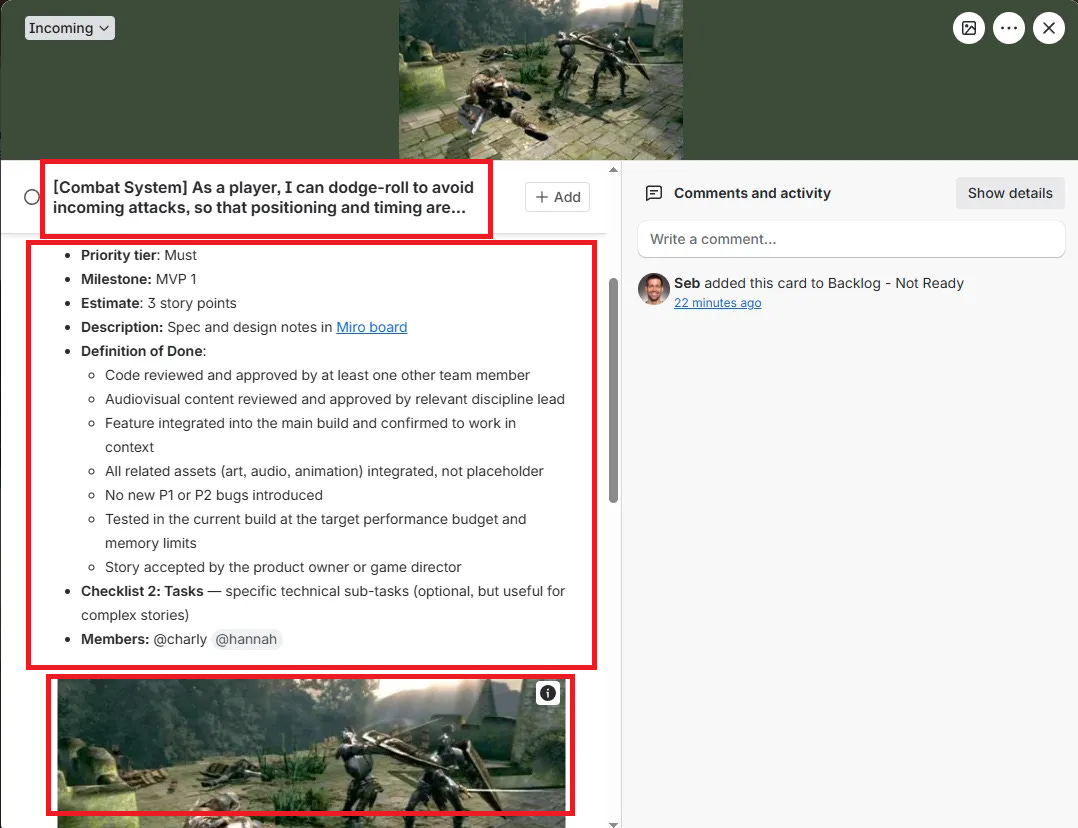
Task: Open the three-dots card actions menu
Action: click(1009, 28)
